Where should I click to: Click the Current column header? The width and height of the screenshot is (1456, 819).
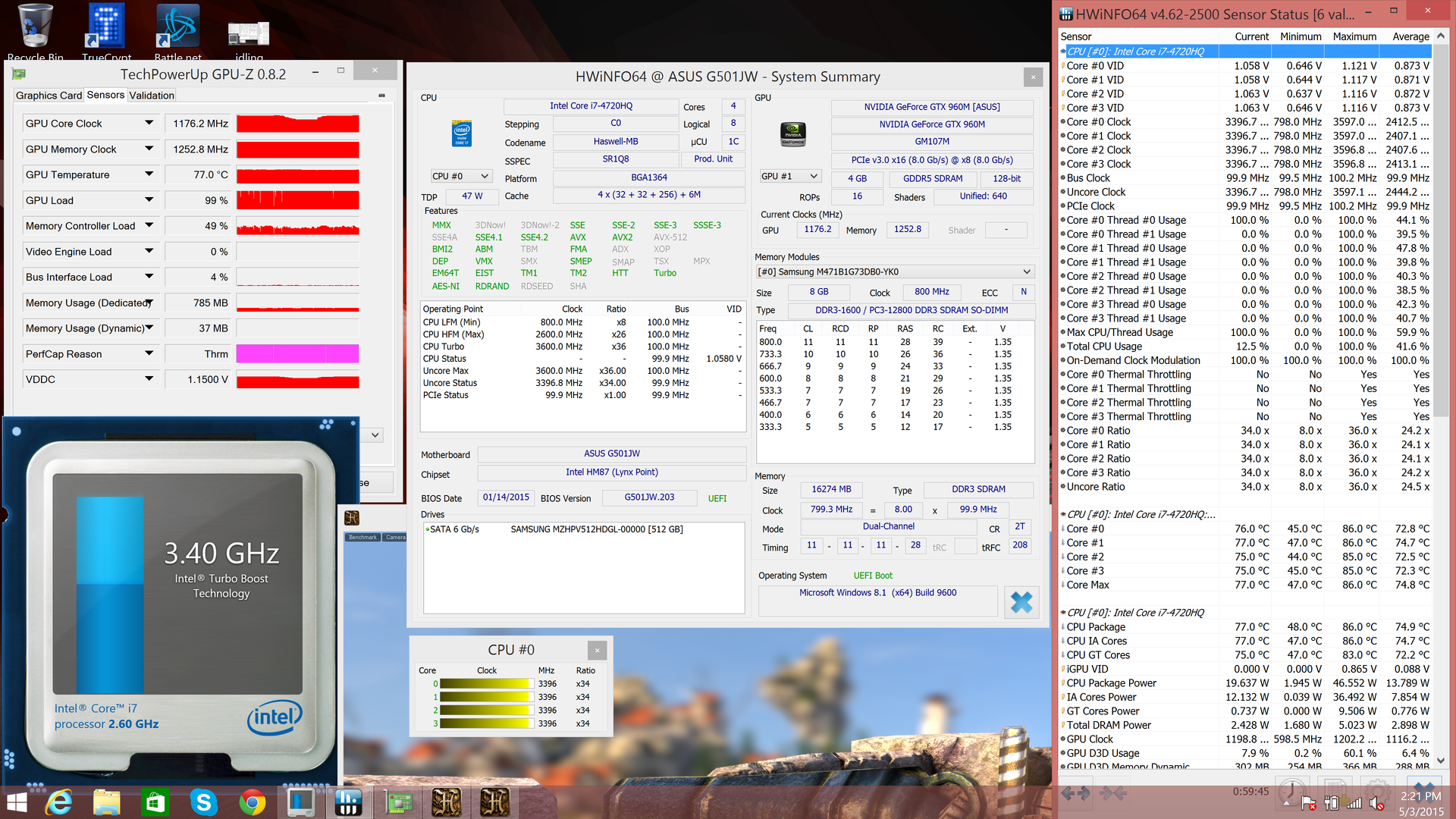click(x=1251, y=36)
